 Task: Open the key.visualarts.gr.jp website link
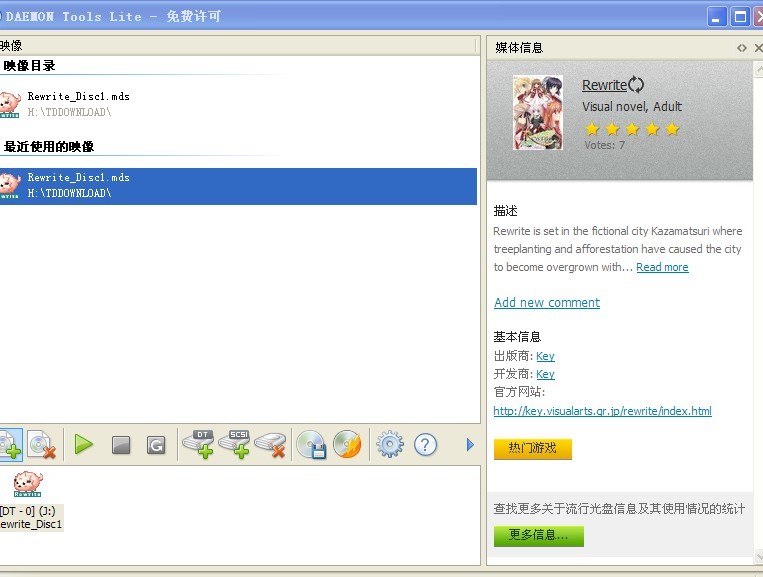tap(602, 411)
